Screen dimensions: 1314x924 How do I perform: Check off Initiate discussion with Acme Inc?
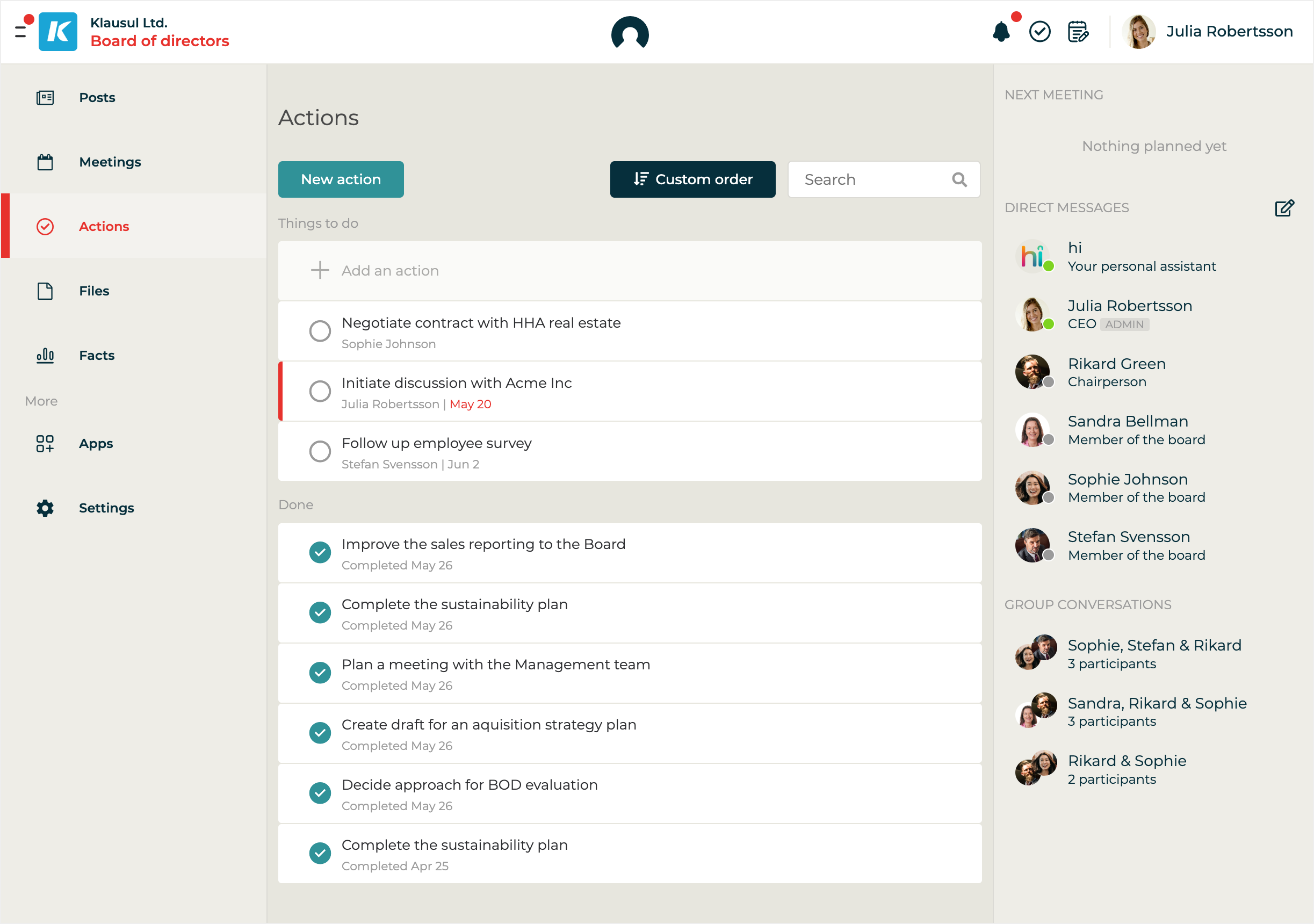[x=320, y=391]
